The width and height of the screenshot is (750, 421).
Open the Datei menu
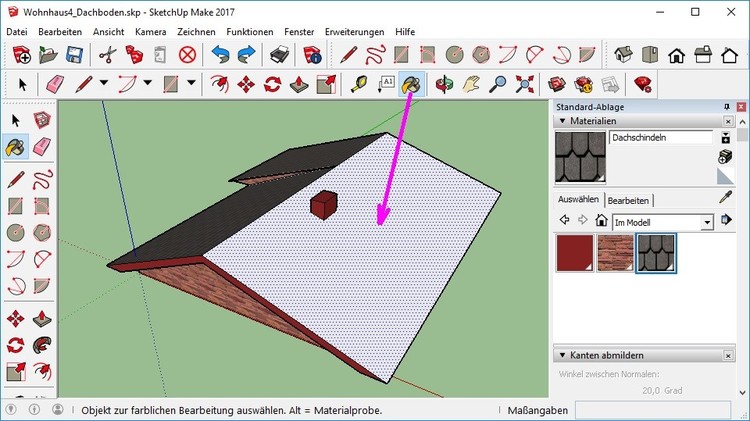[17, 32]
